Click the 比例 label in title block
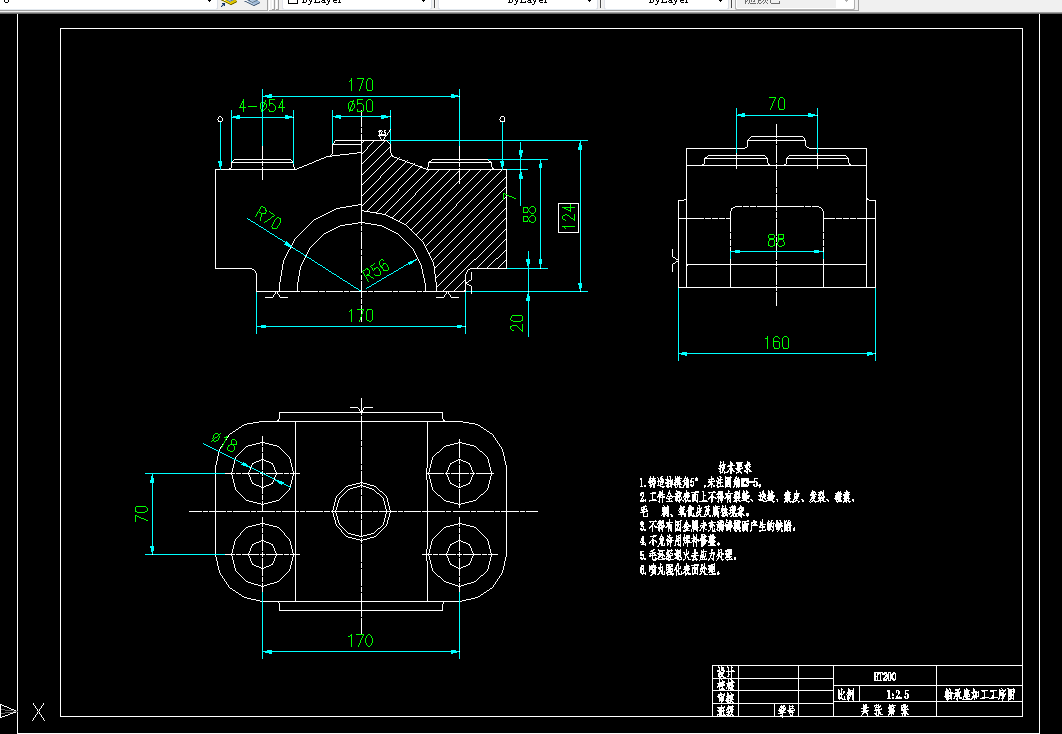 click(x=846, y=695)
